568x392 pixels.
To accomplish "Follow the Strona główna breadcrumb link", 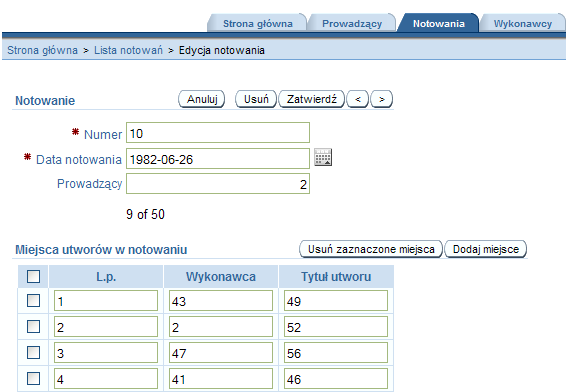I will pos(42,50).
